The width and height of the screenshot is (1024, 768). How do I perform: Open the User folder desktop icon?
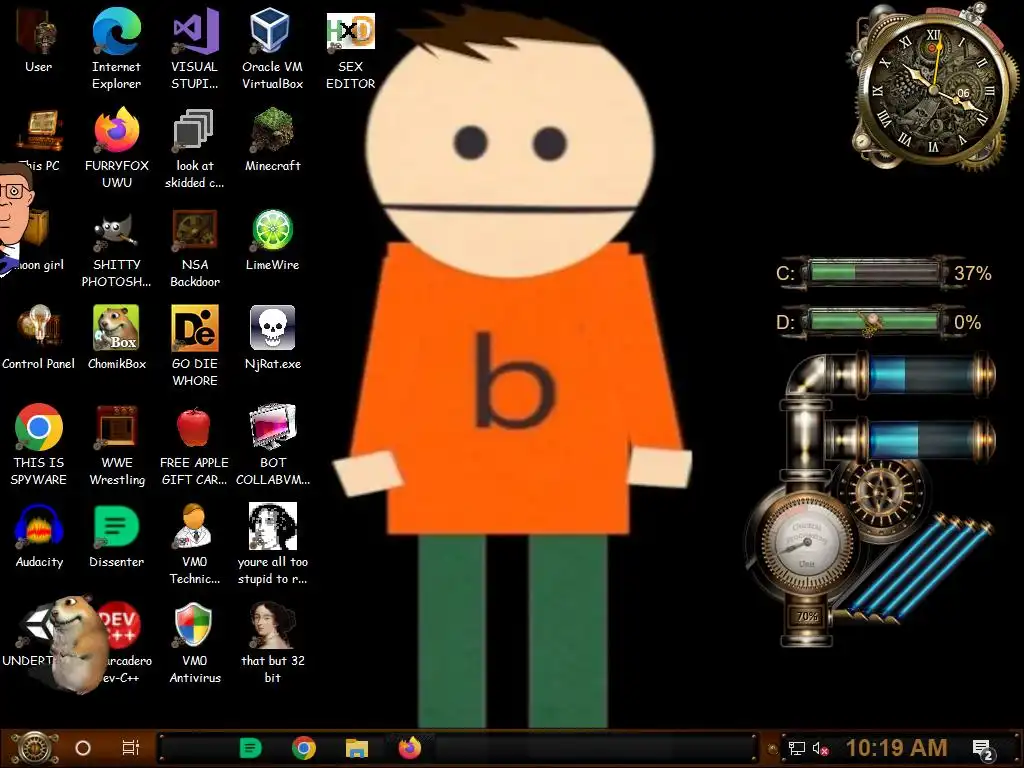pos(38,41)
